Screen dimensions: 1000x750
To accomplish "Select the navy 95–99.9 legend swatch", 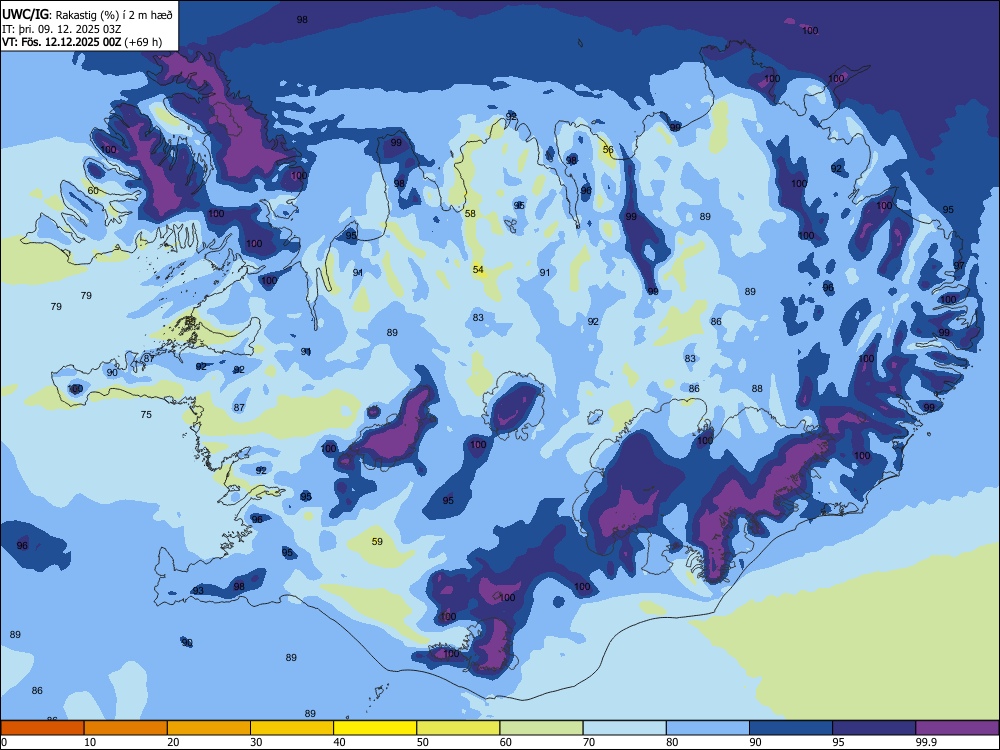I will [x=874, y=728].
